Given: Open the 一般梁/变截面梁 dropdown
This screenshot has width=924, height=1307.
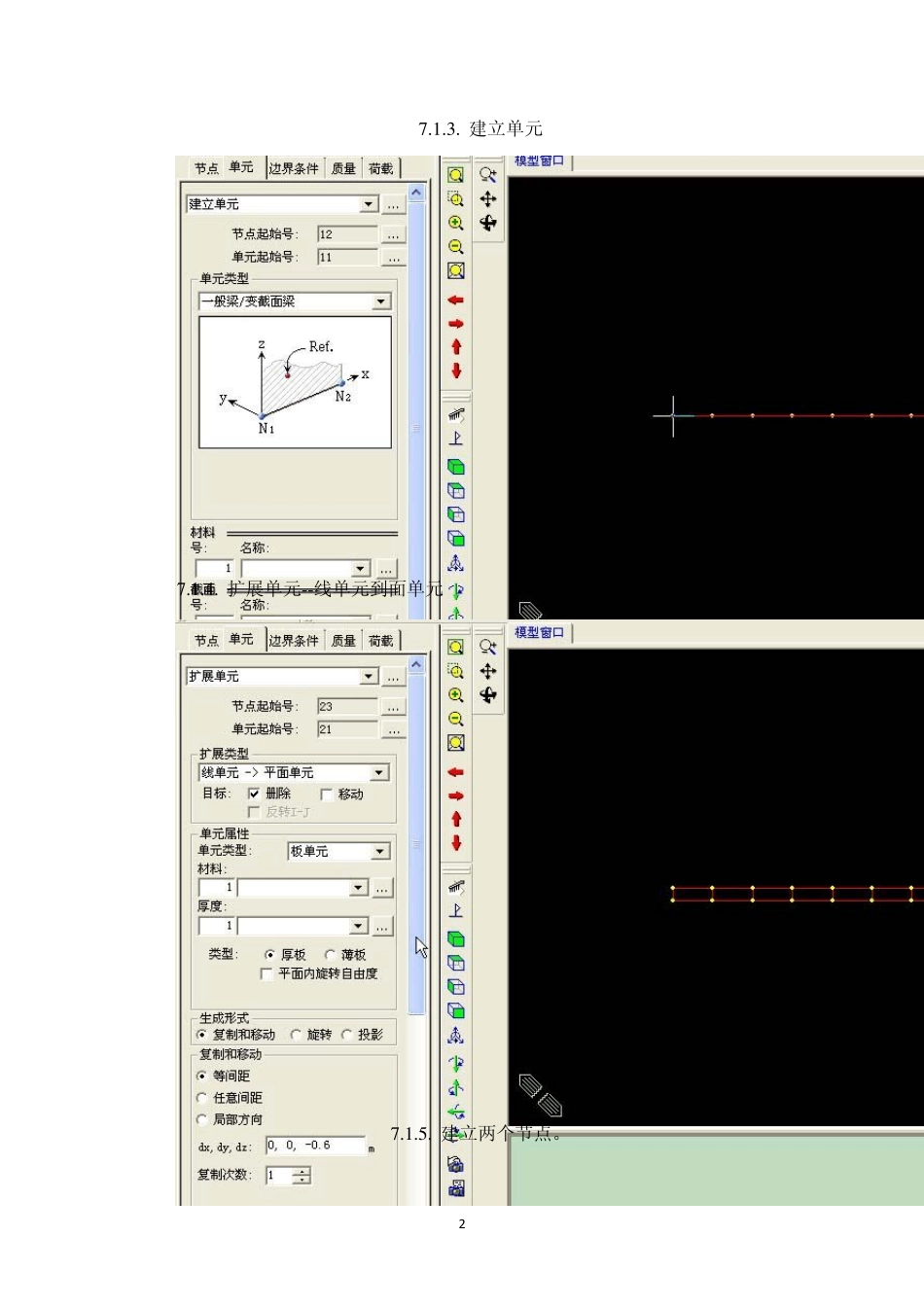Looking at the screenshot, I should 380,302.
